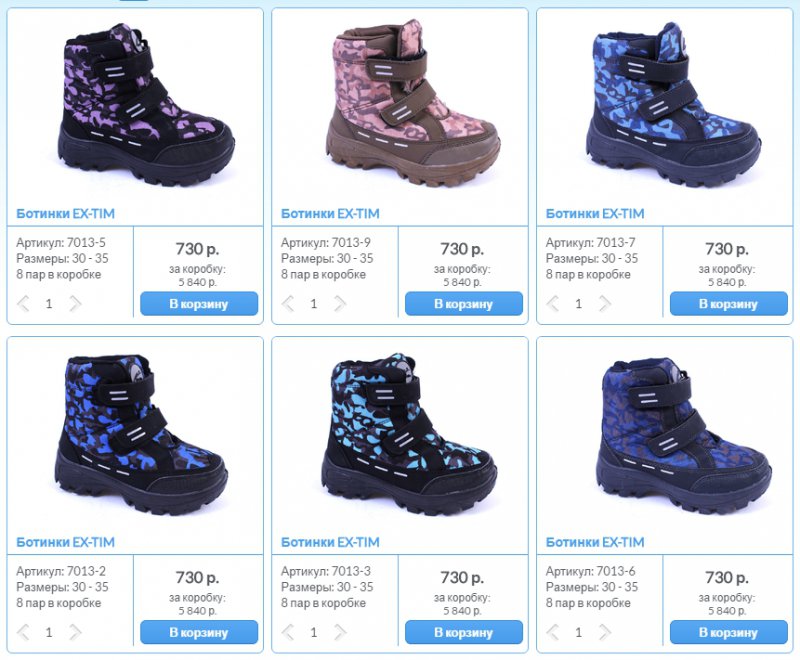
Task: Decrease quantity for boots article 7013-7
Action: click(x=553, y=303)
